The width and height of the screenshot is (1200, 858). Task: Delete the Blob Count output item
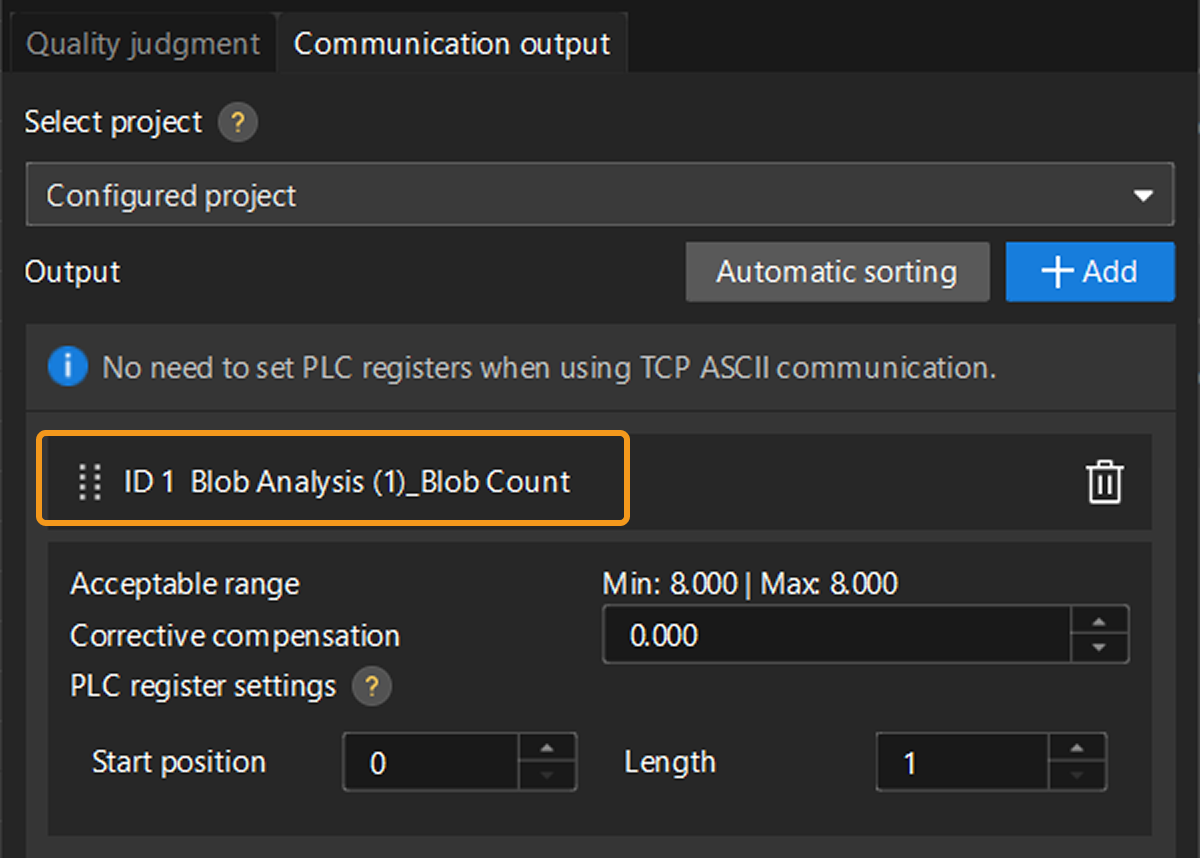tap(1104, 483)
